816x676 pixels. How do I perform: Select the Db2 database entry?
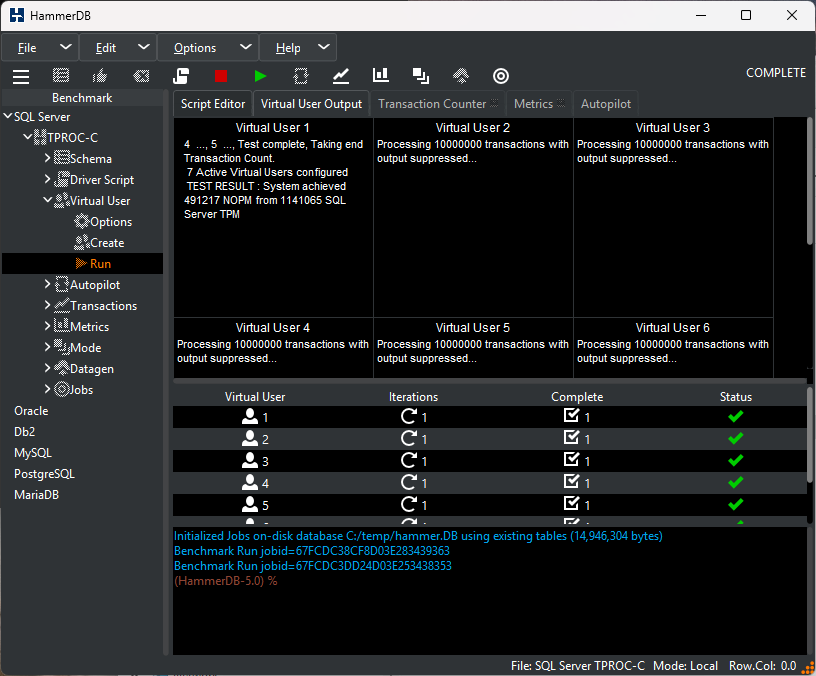24,431
